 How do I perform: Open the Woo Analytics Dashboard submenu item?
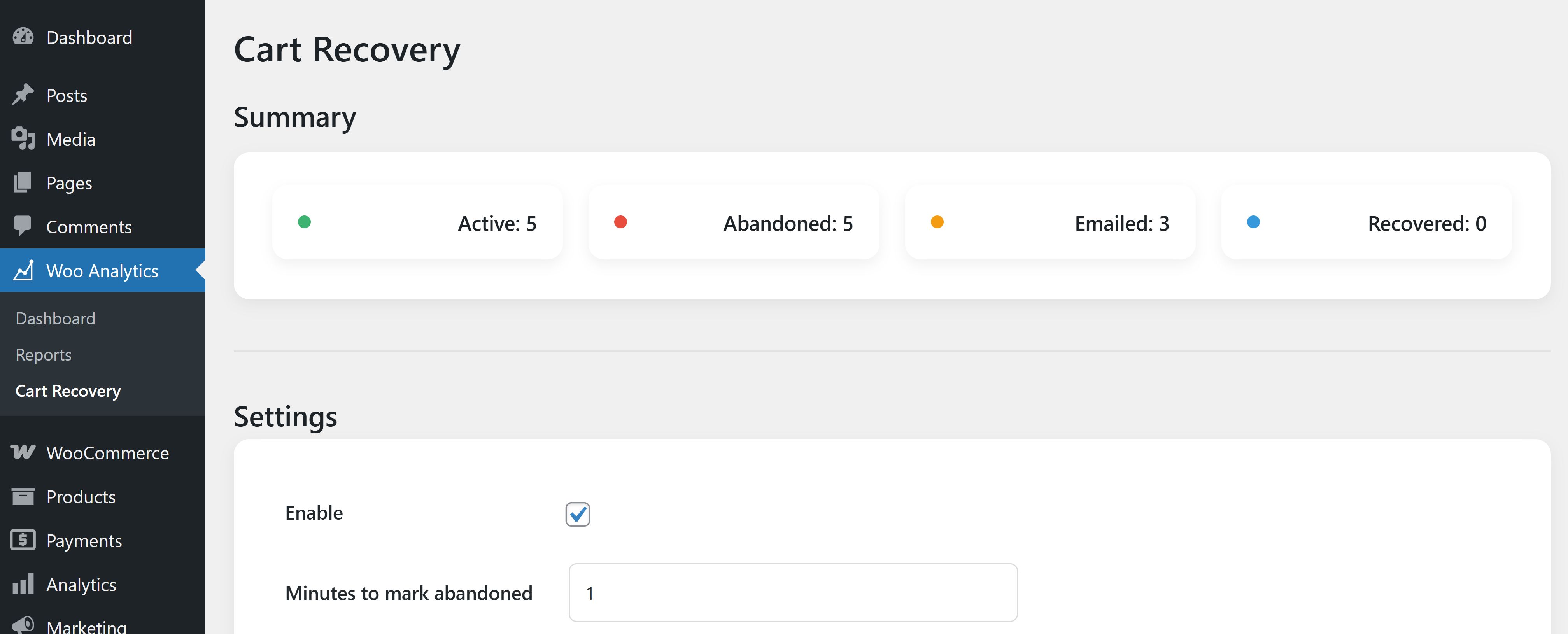[x=55, y=318]
